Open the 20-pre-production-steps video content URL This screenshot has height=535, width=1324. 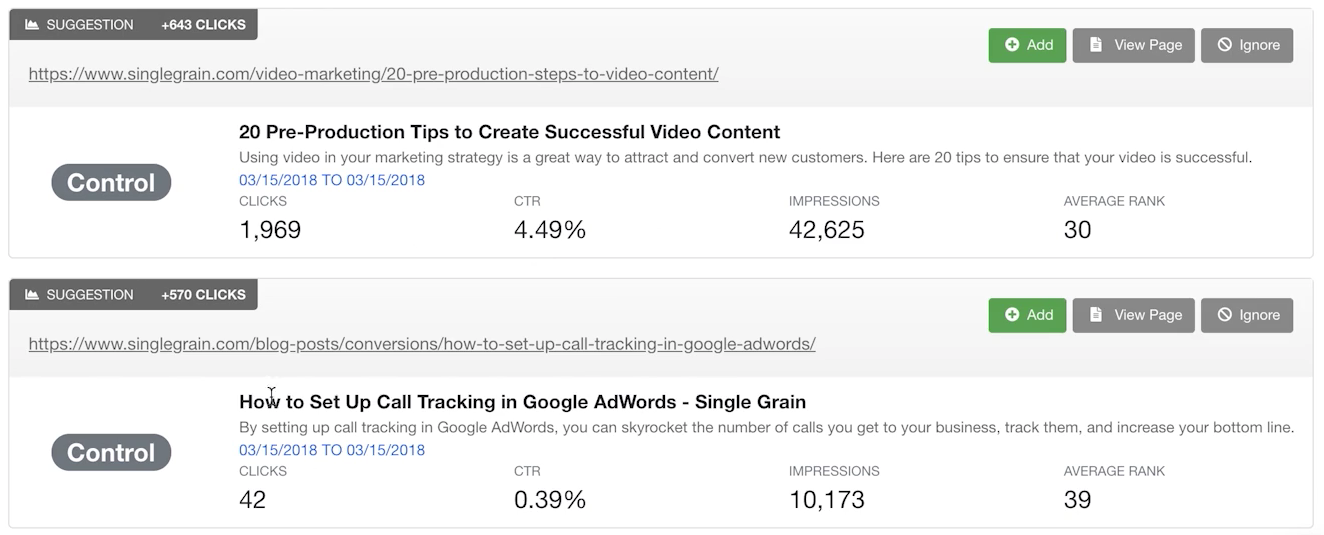coord(373,74)
